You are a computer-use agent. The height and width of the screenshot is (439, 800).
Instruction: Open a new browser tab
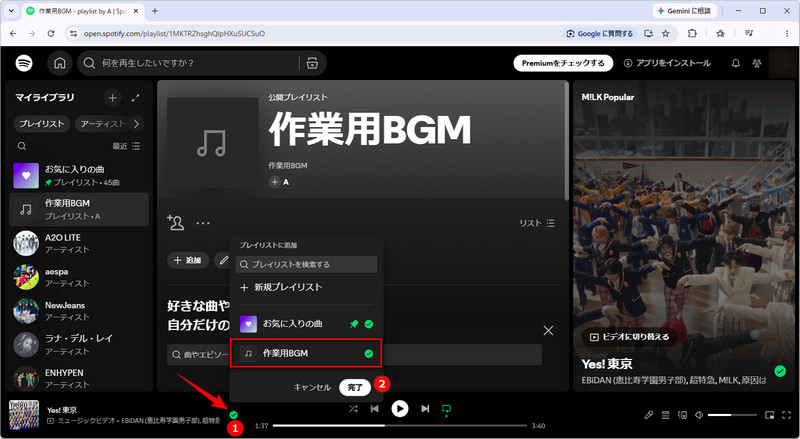pos(155,11)
